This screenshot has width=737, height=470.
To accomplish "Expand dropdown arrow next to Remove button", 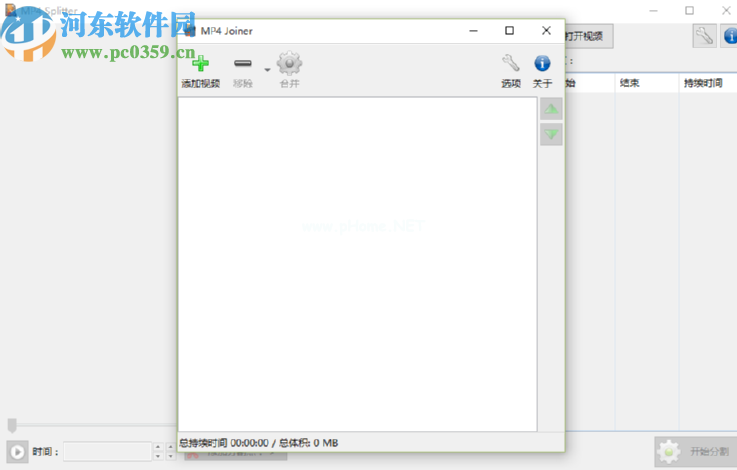I will (267, 70).
